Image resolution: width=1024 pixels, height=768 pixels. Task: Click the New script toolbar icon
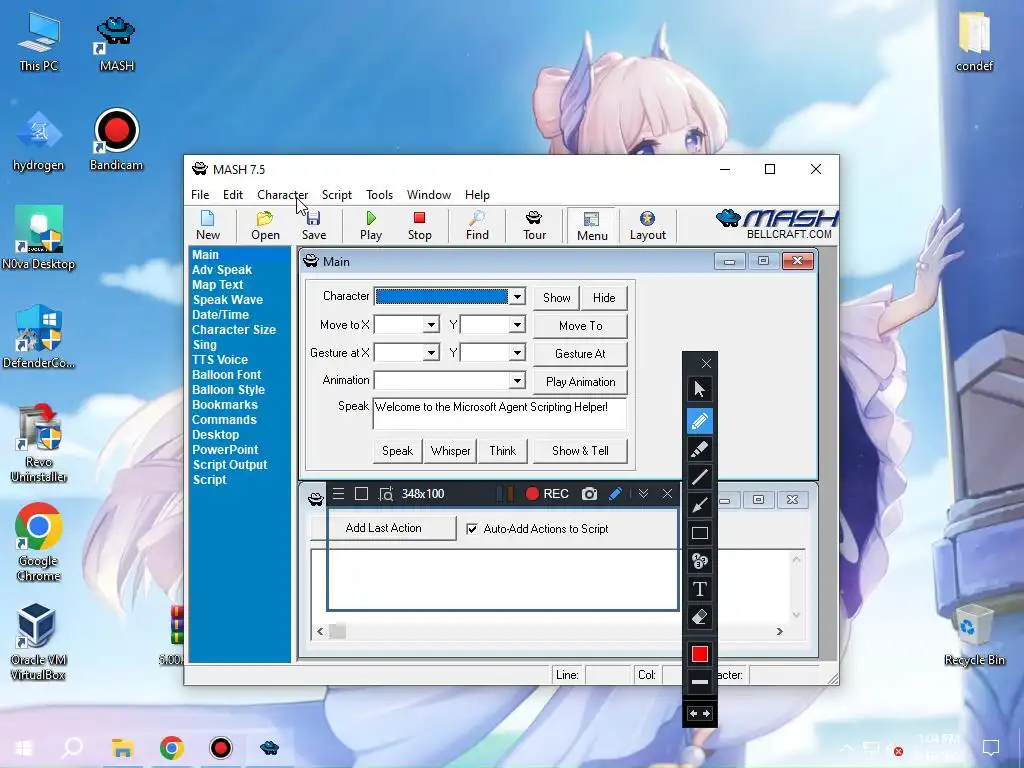point(208,226)
